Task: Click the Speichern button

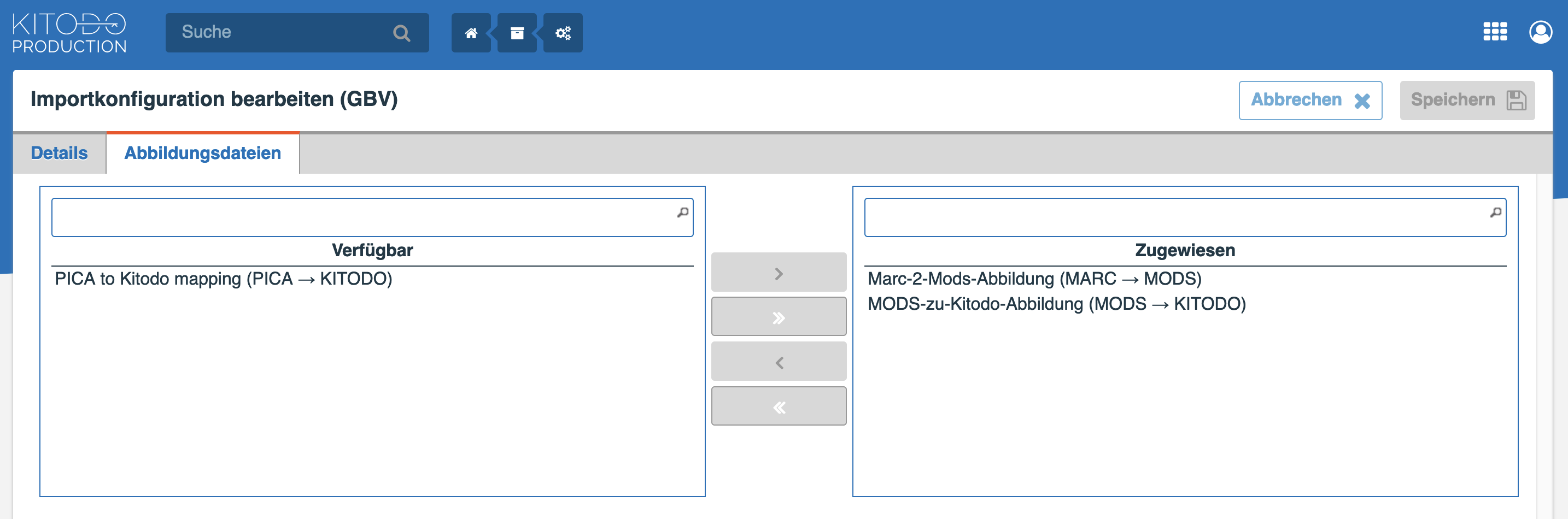Action: click(1467, 101)
